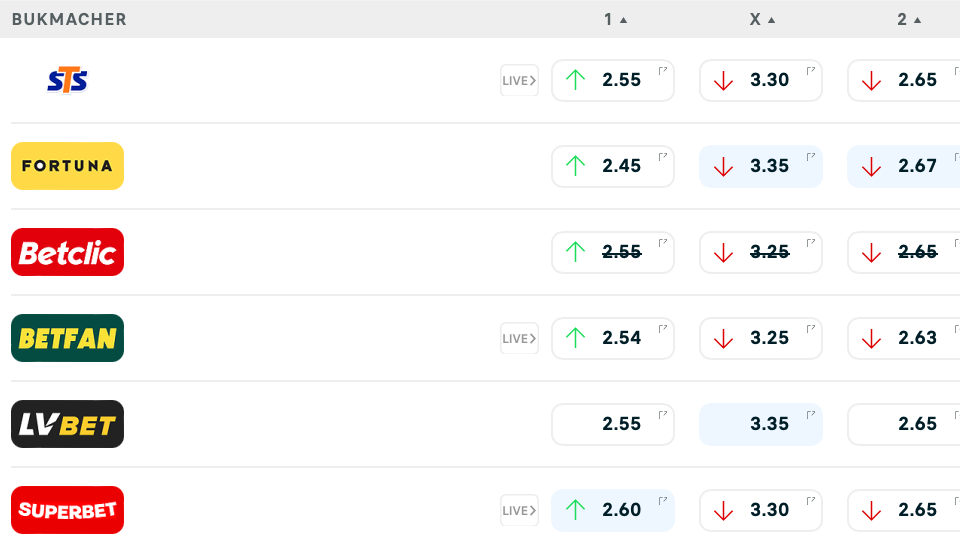
Task: Choose BETFAN draw odds 3.25
Action: 761,338
